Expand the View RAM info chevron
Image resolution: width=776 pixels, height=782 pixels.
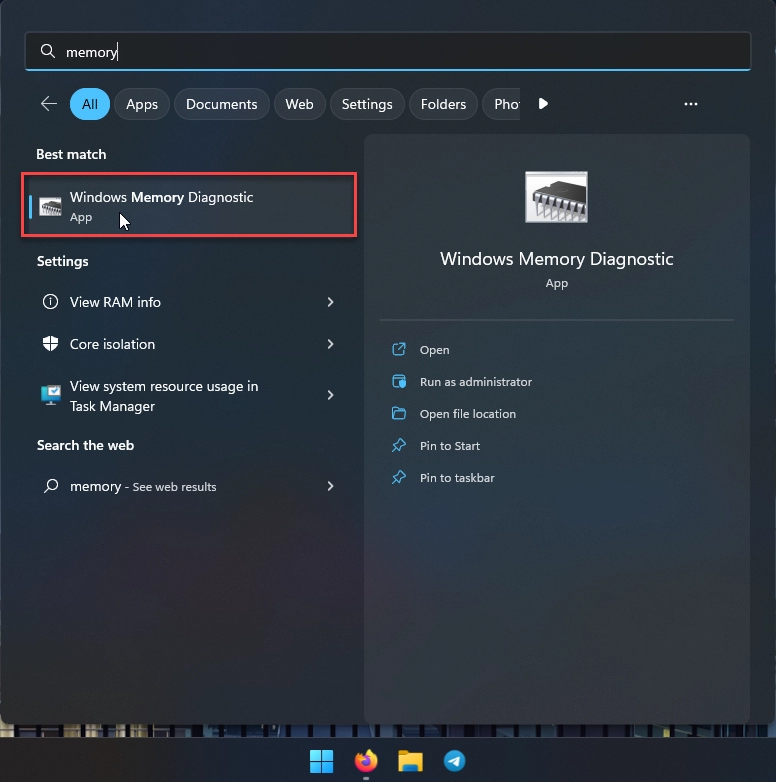pos(330,302)
